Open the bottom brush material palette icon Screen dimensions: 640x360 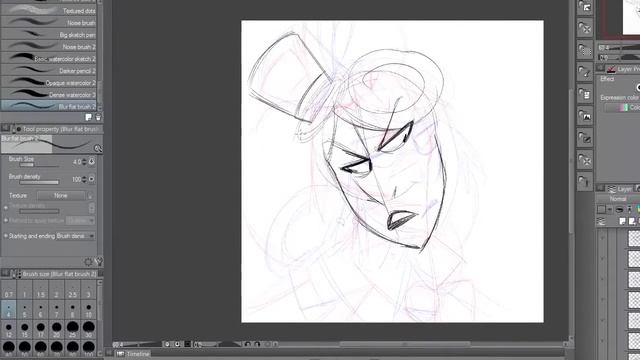coord(585,182)
